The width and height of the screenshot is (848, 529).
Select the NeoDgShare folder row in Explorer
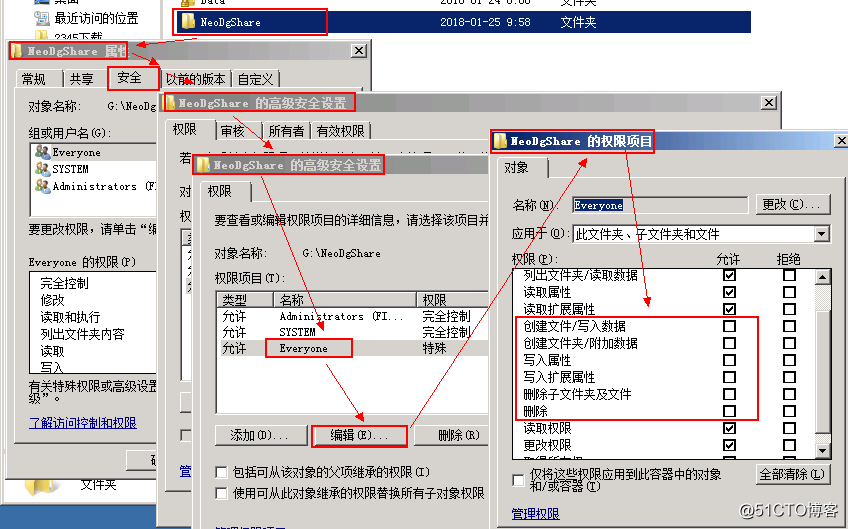pos(464,22)
